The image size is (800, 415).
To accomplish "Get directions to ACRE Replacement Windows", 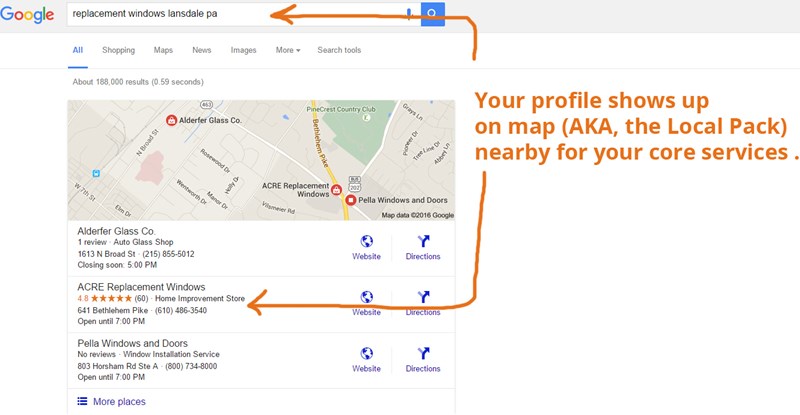I will [422, 298].
